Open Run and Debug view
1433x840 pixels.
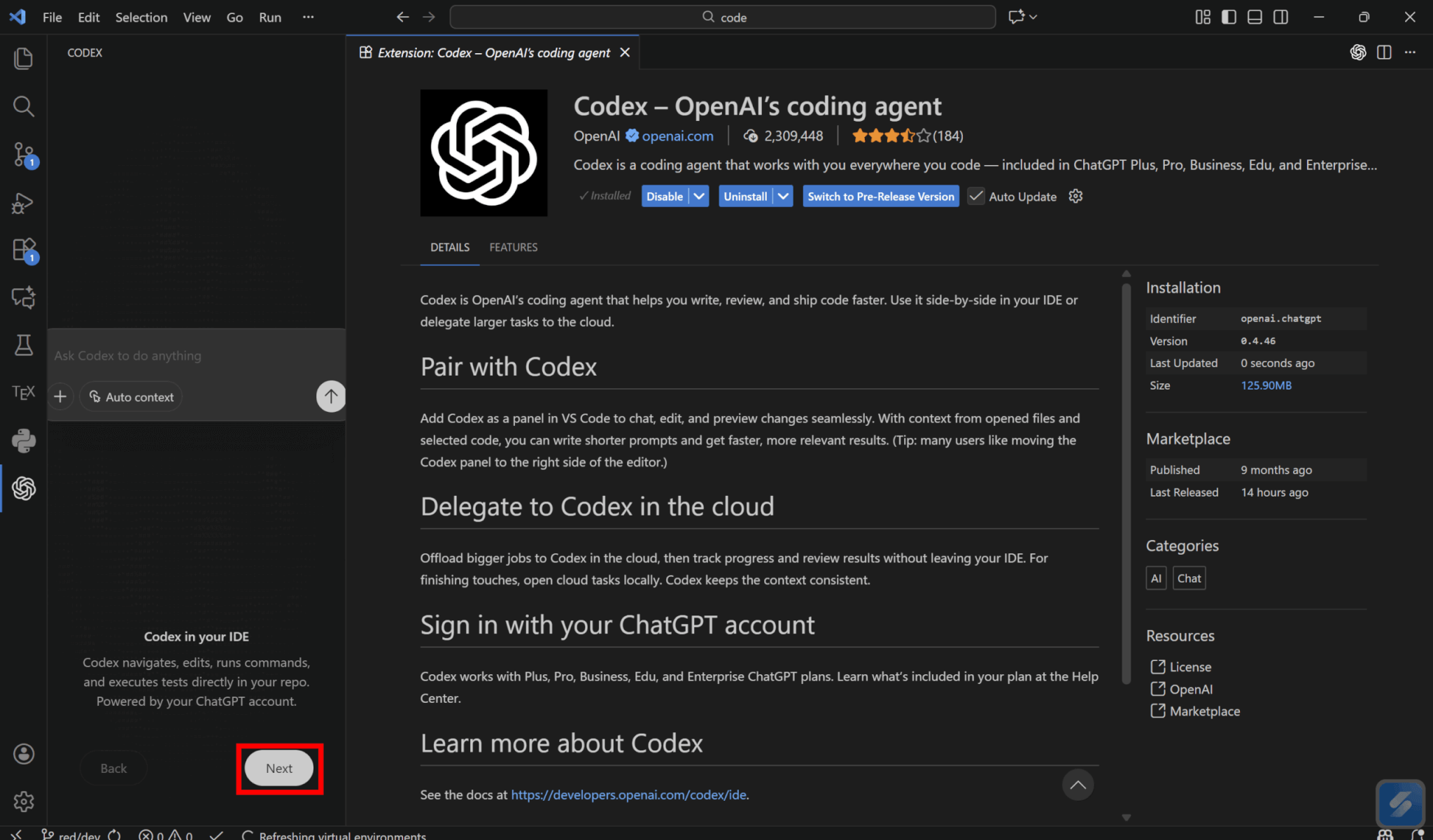pos(24,203)
